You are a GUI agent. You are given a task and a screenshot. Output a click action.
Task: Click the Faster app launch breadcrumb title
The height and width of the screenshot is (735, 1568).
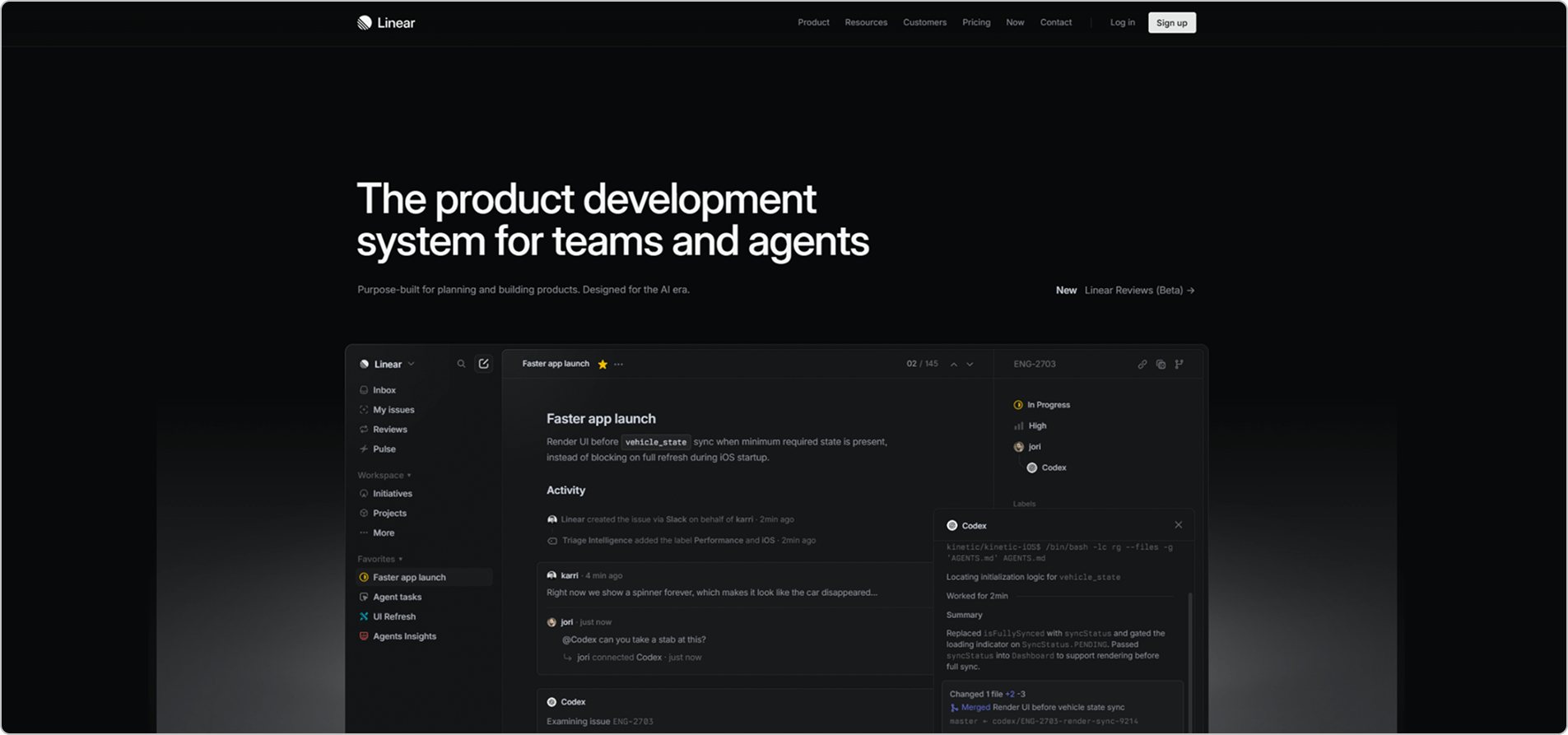tap(556, 364)
